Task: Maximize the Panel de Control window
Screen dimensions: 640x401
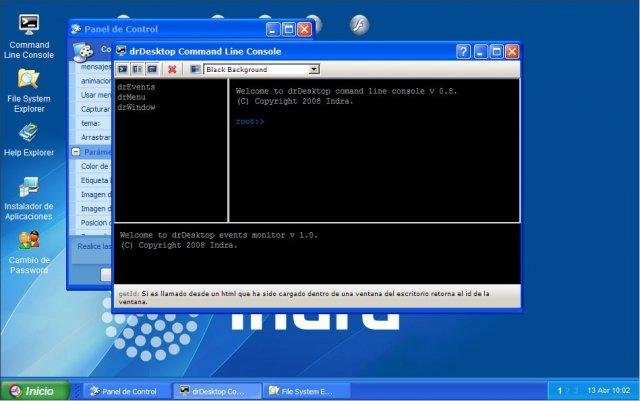Action: coord(289,29)
